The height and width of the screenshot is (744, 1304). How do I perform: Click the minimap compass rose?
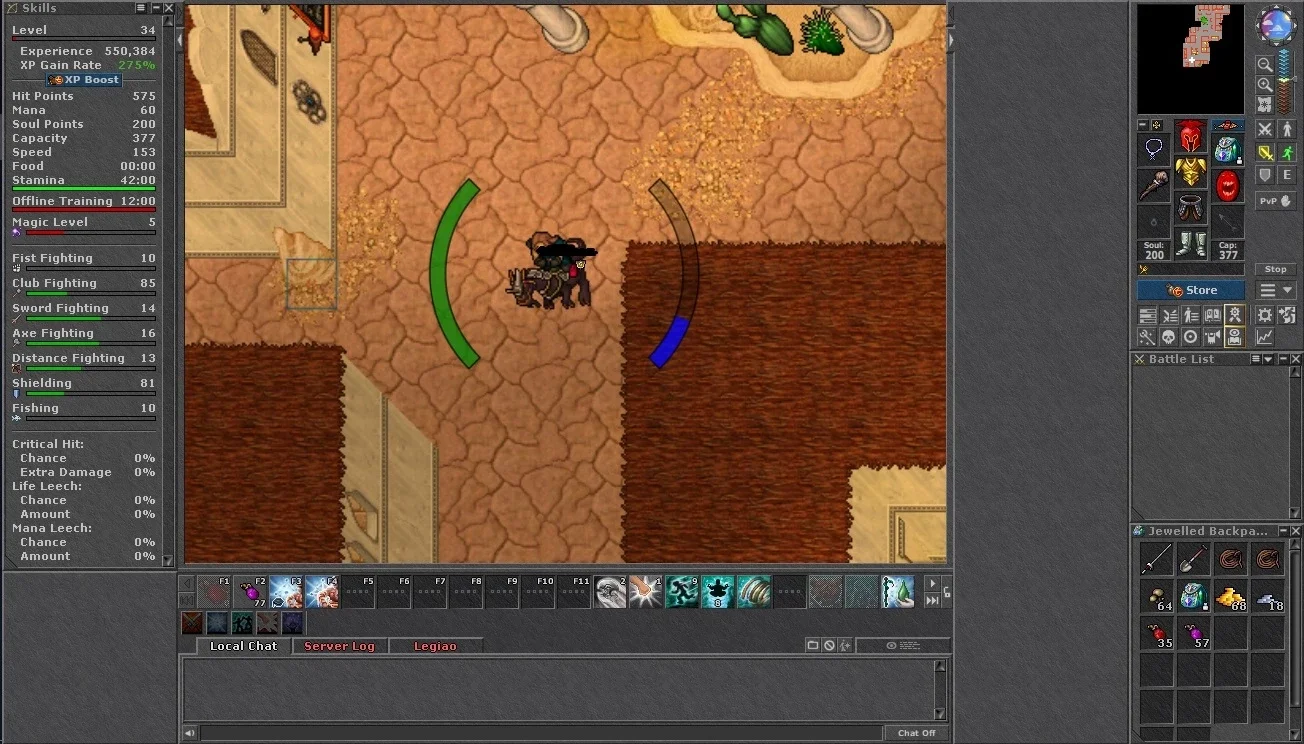click(1276, 25)
